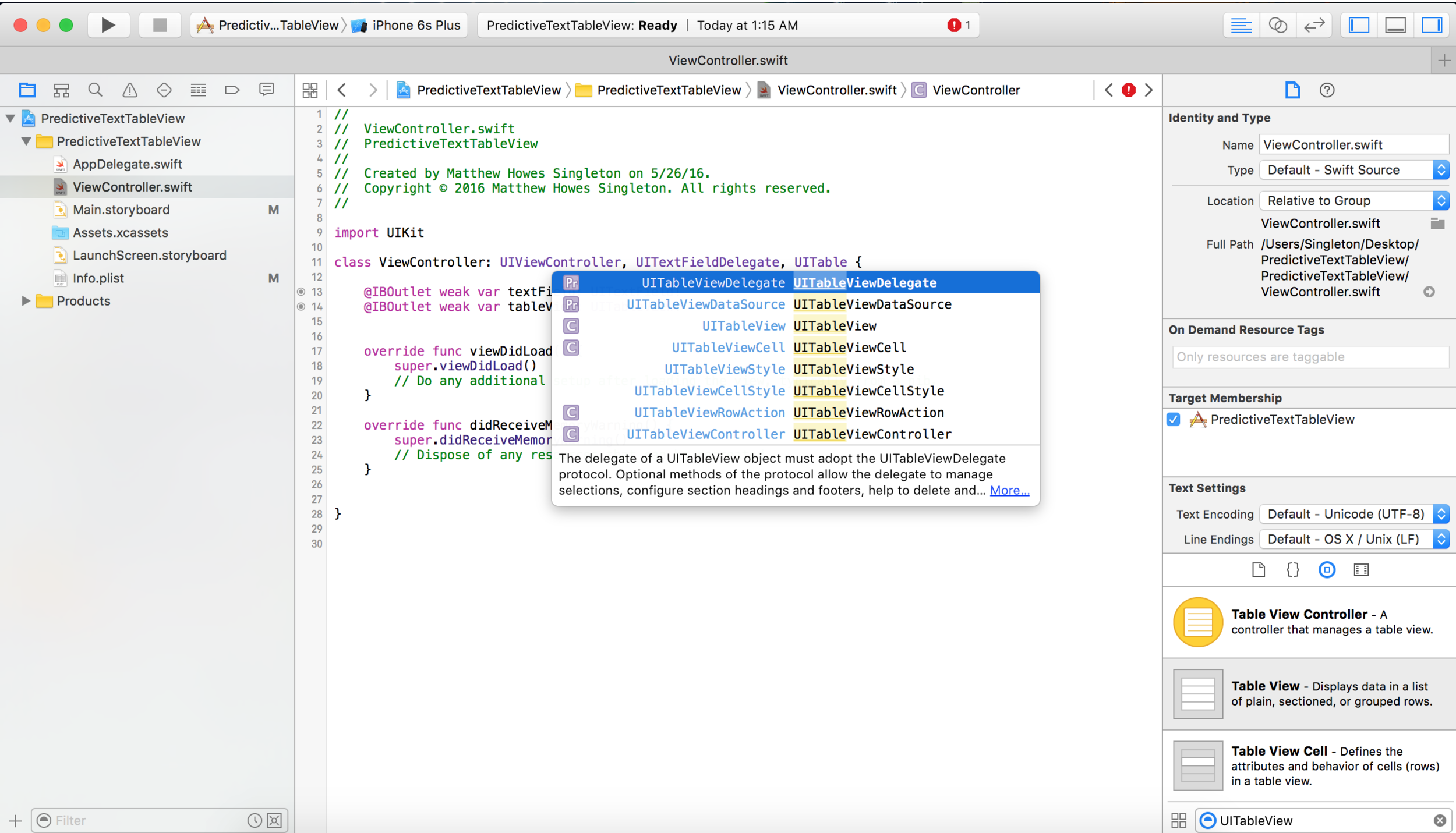Open the Location dropdown
This screenshot has width=1456, height=833.
pyautogui.click(x=1354, y=201)
